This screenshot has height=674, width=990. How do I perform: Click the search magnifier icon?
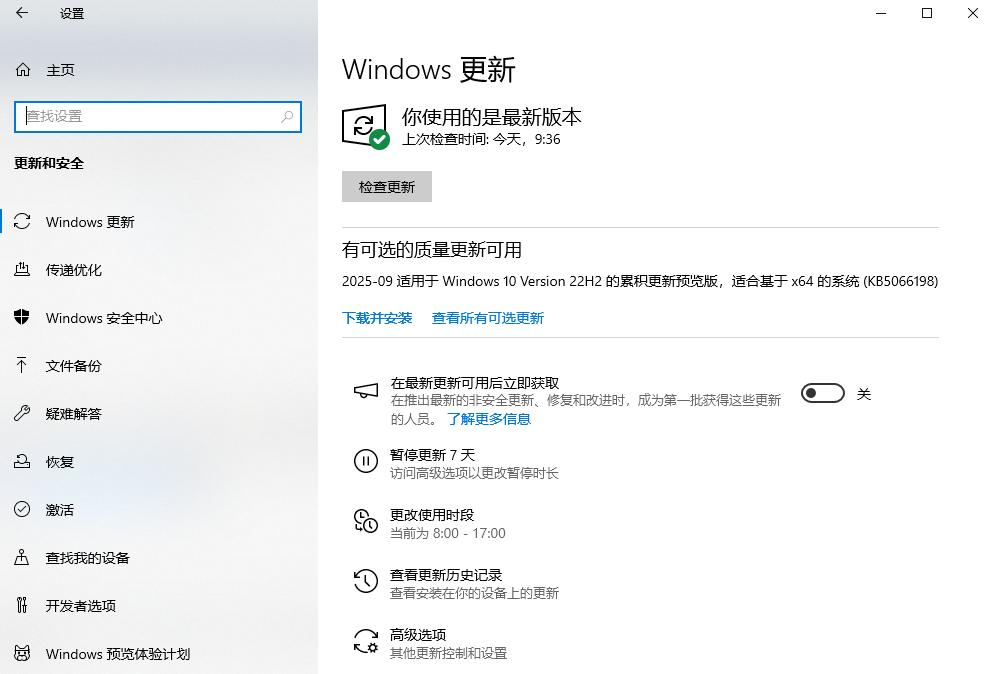click(287, 116)
